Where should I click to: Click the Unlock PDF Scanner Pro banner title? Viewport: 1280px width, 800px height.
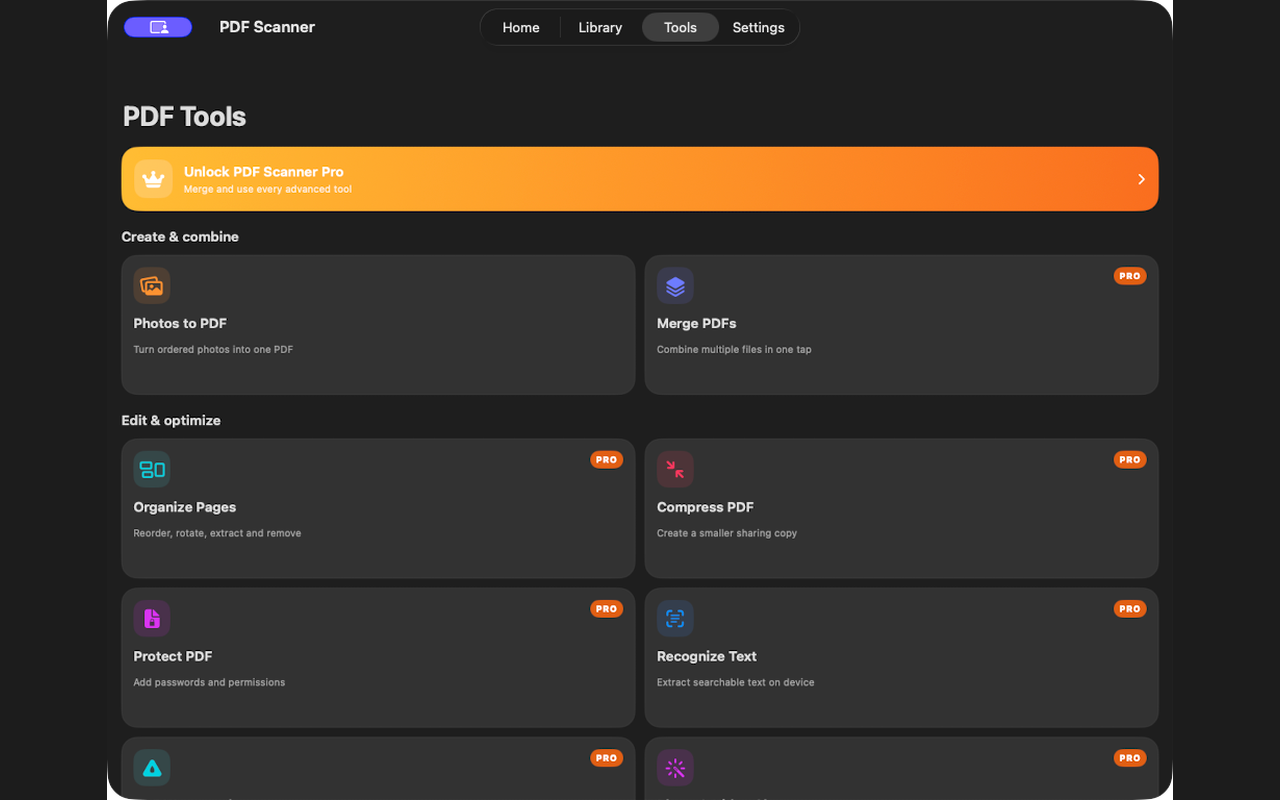264,172
